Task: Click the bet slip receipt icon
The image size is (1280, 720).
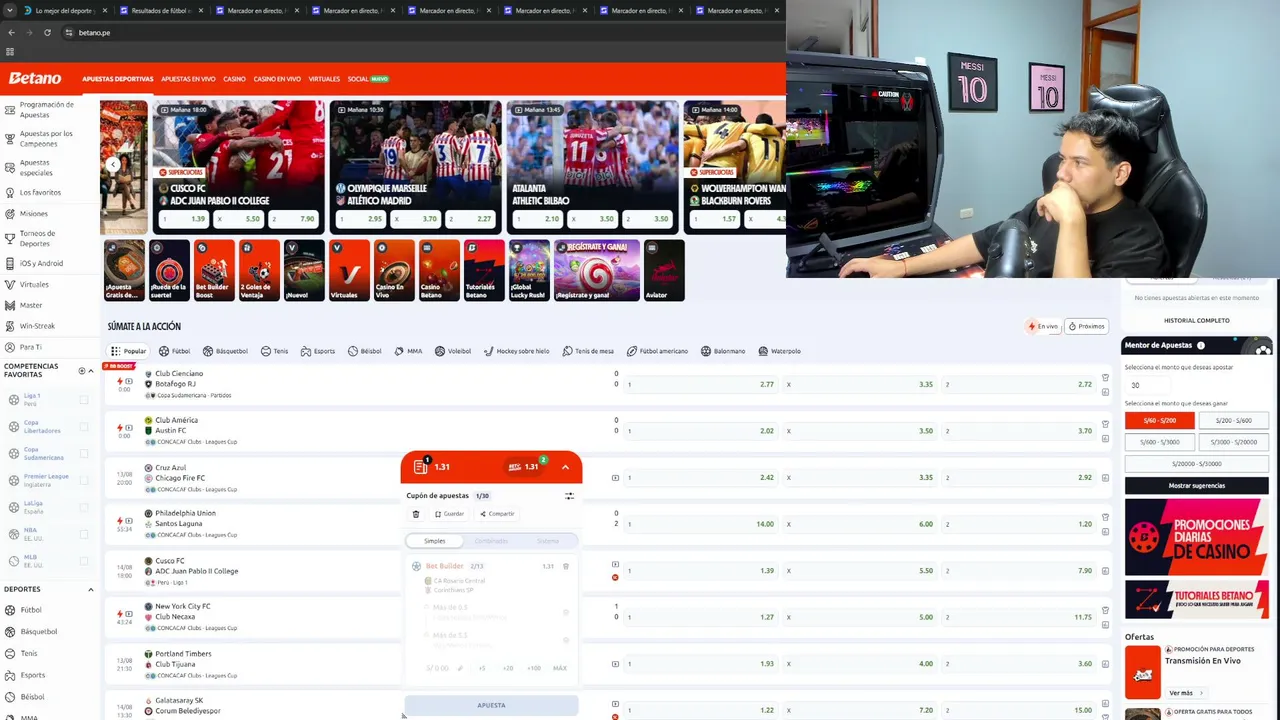Action: (x=421, y=467)
